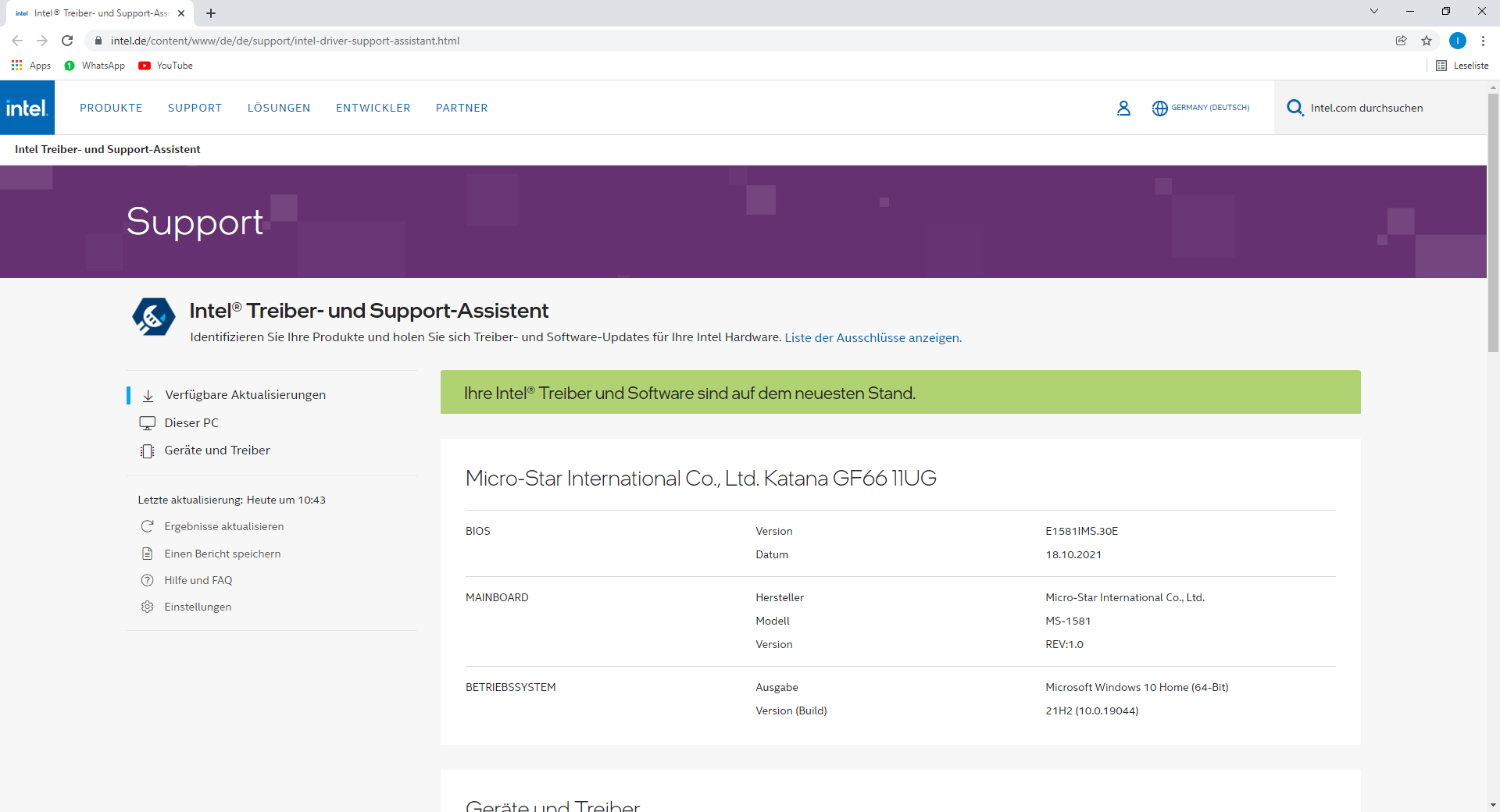
Task: Click the download arrow icon beside Verfügbare Aktualisierungen
Action: pos(148,395)
